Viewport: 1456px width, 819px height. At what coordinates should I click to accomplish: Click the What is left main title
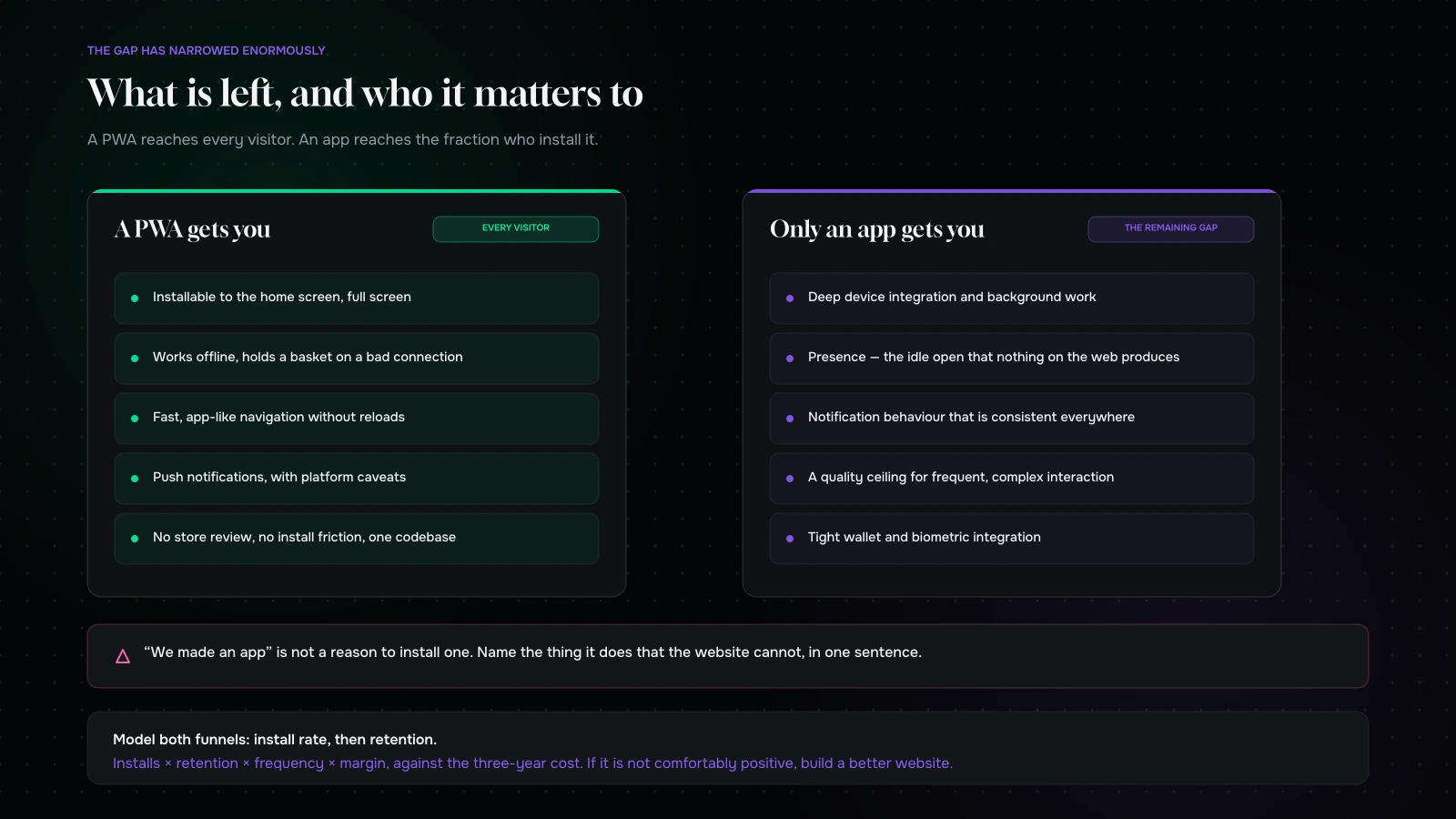point(365,94)
